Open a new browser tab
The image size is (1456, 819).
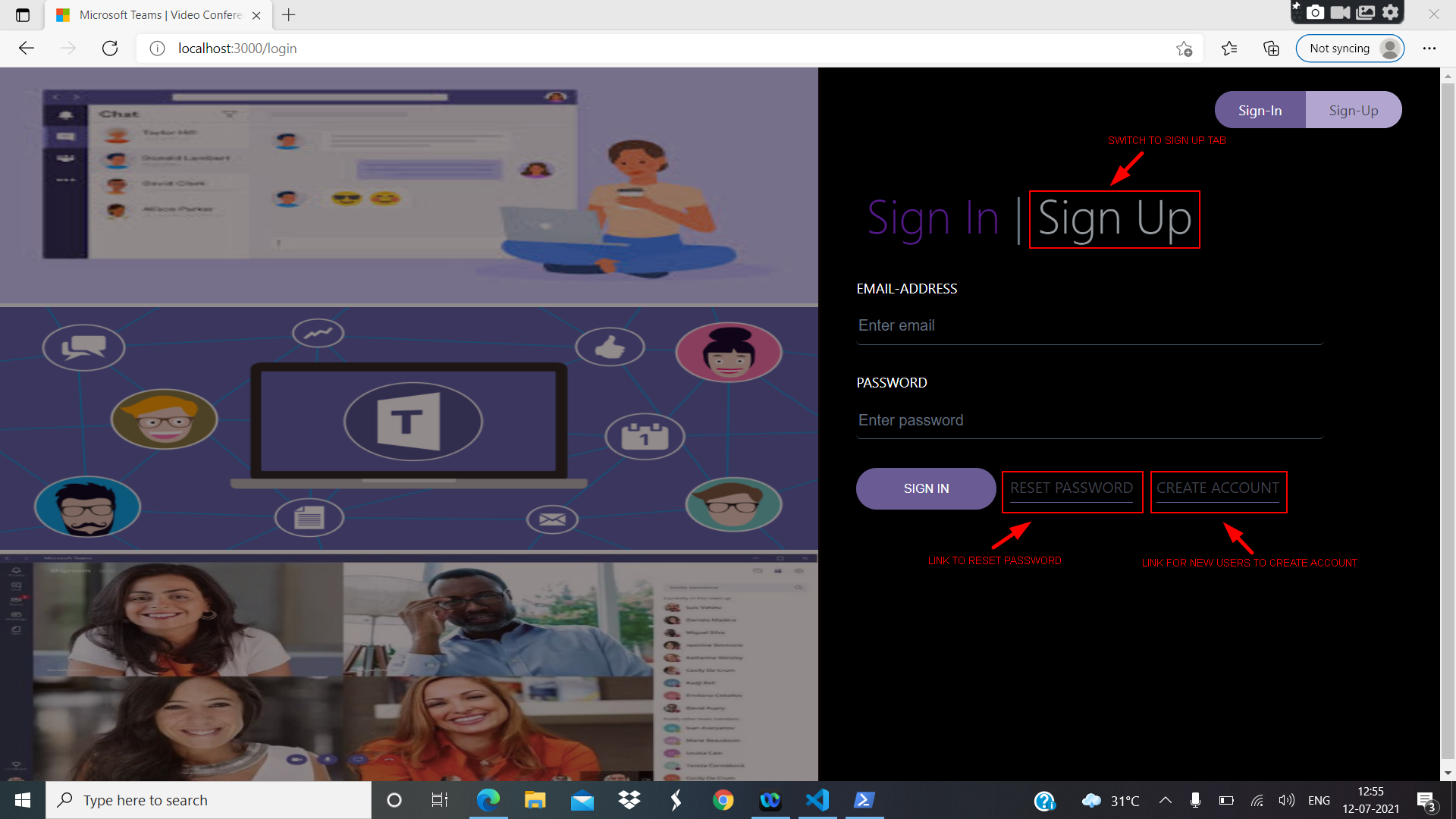pos(289,14)
